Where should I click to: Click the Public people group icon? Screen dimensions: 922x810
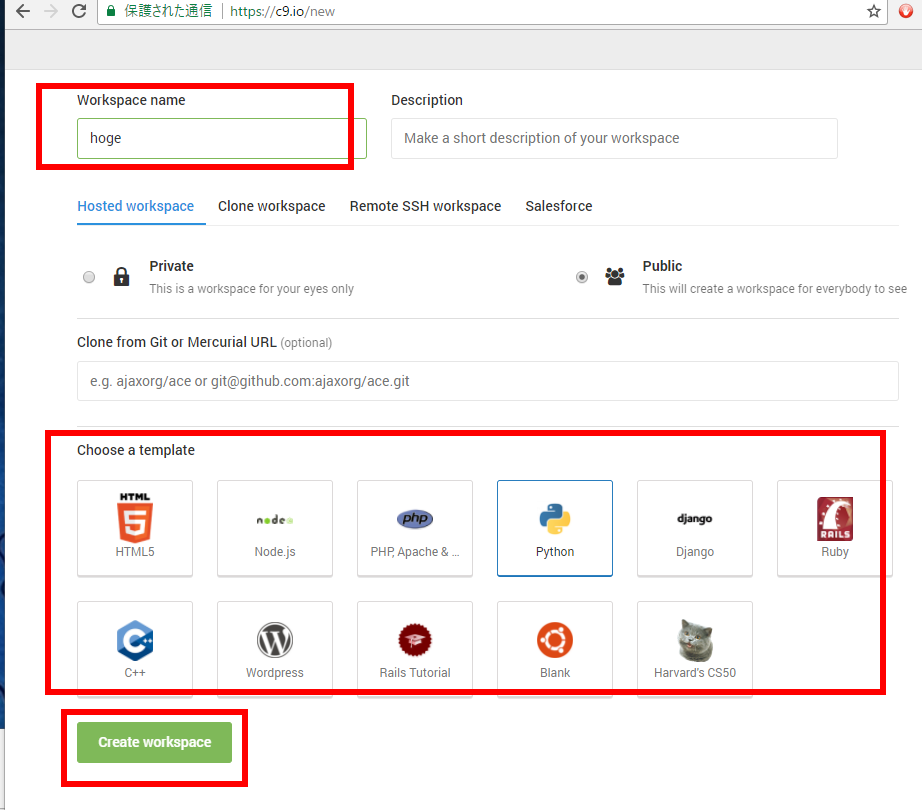tap(614, 276)
